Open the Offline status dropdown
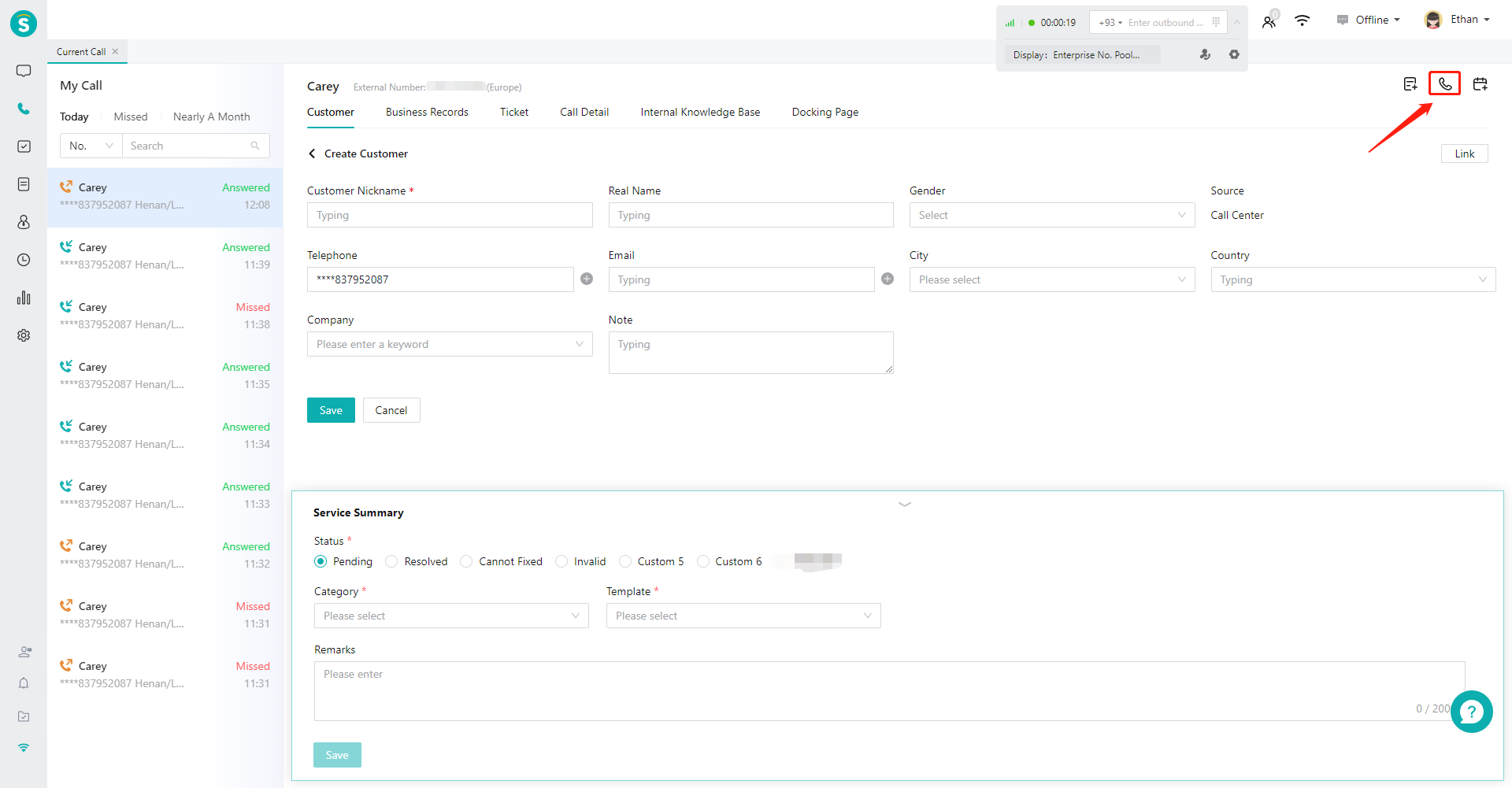The image size is (1512, 788). point(1369,20)
